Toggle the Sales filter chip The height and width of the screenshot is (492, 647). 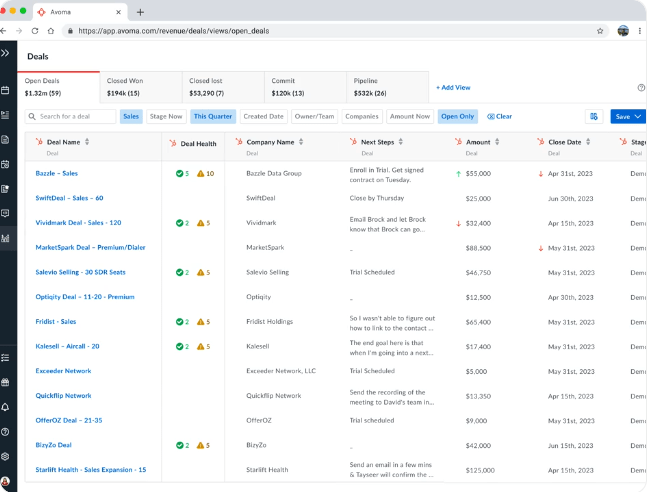click(131, 116)
